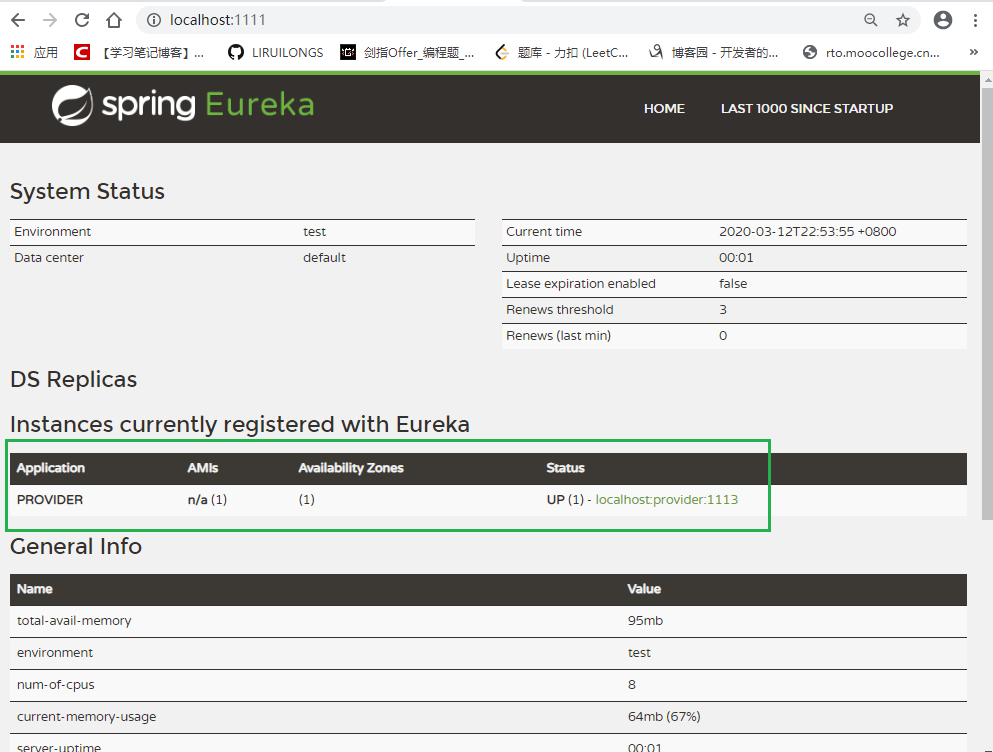Screen dimensions: 993x752
Task: Reload the Eureka page
Action: tap(82, 20)
